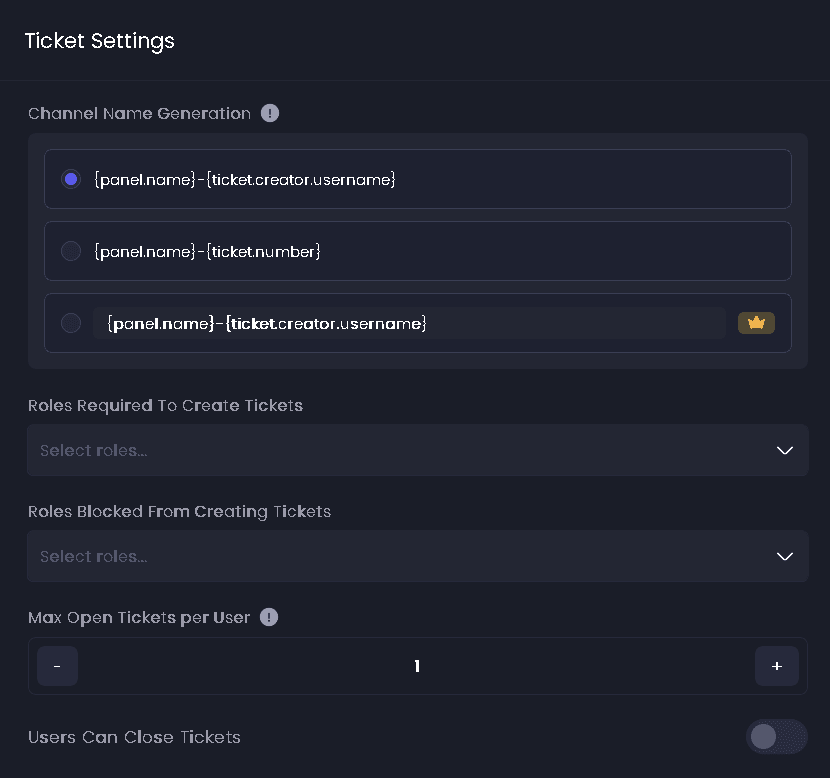Select the {panel.name}-{ticket.number} naming option

[71, 251]
